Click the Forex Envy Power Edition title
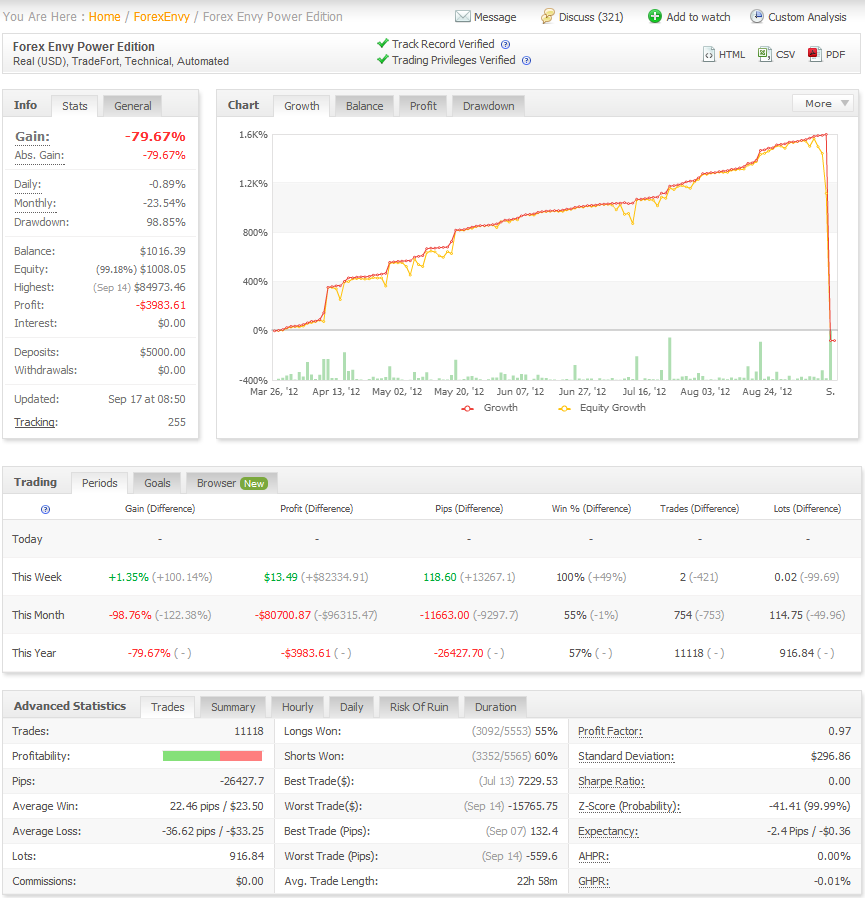 click(x=84, y=47)
